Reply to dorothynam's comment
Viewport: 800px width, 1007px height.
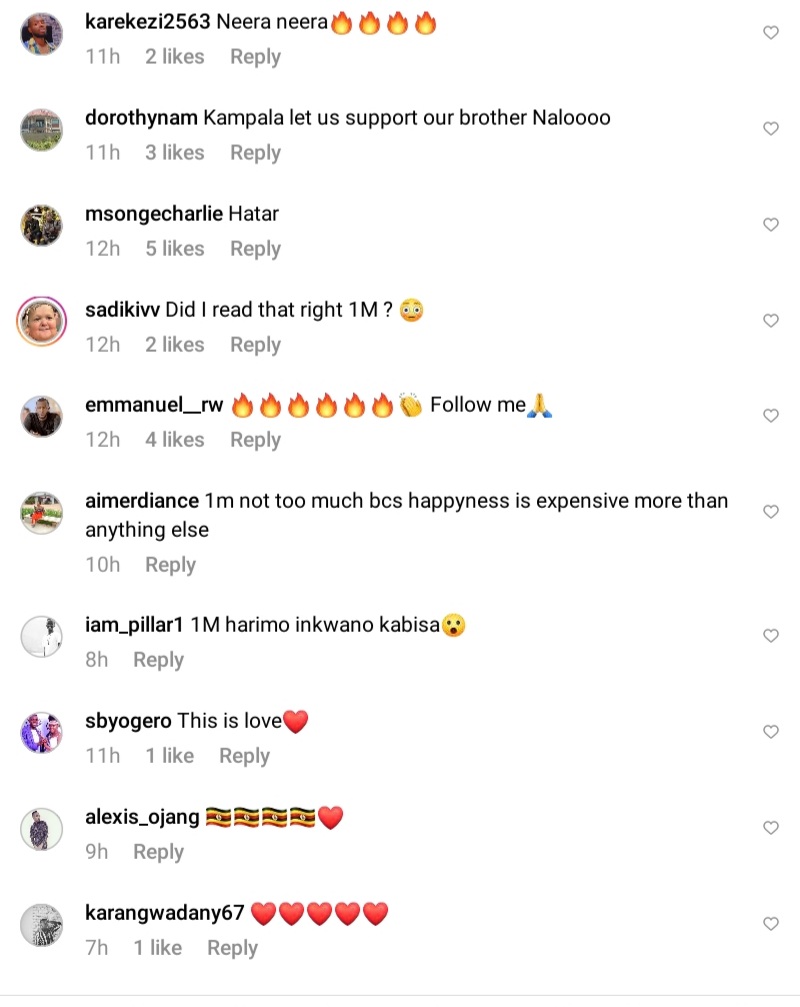[x=255, y=153]
